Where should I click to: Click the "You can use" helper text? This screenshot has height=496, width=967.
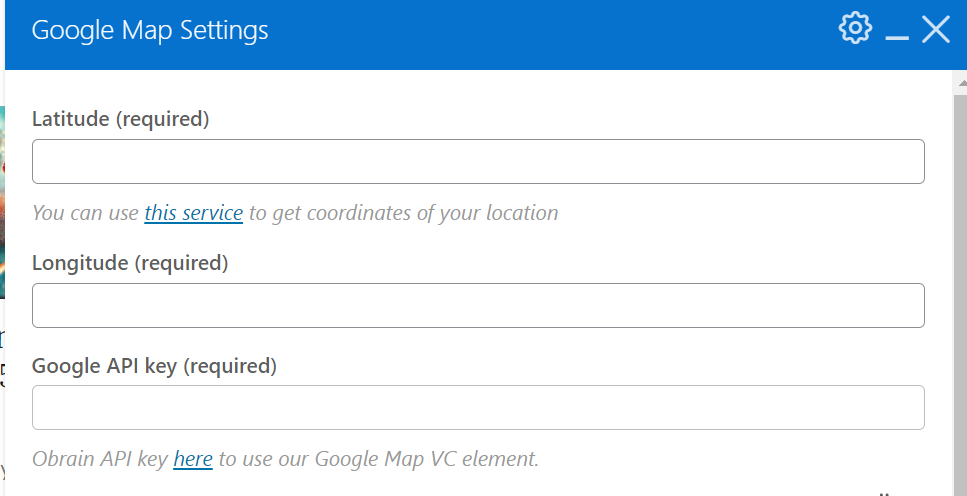[x=86, y=213]
